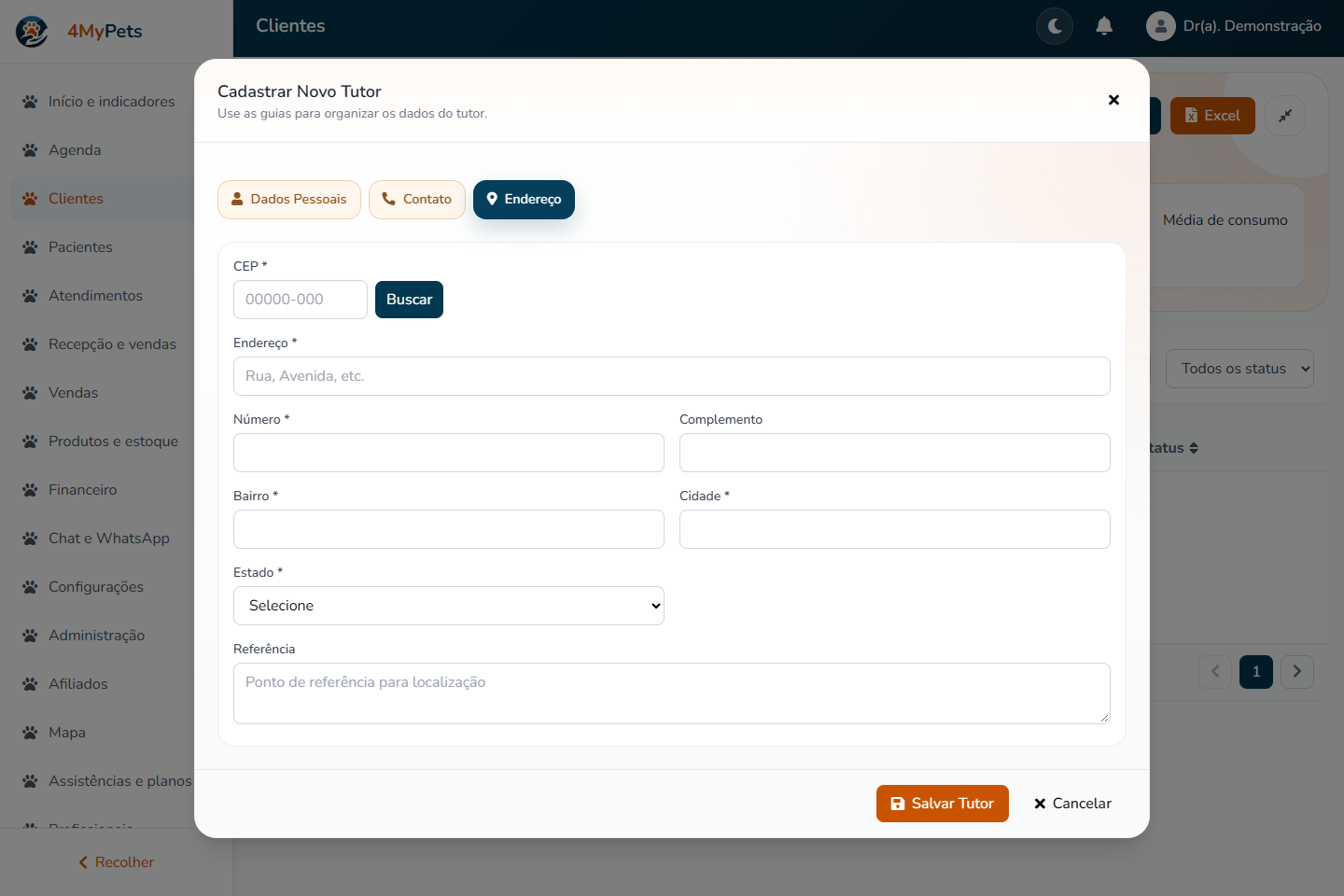Go to next page arrow in pagination

pyautogui.click(x=1297, y=672)
